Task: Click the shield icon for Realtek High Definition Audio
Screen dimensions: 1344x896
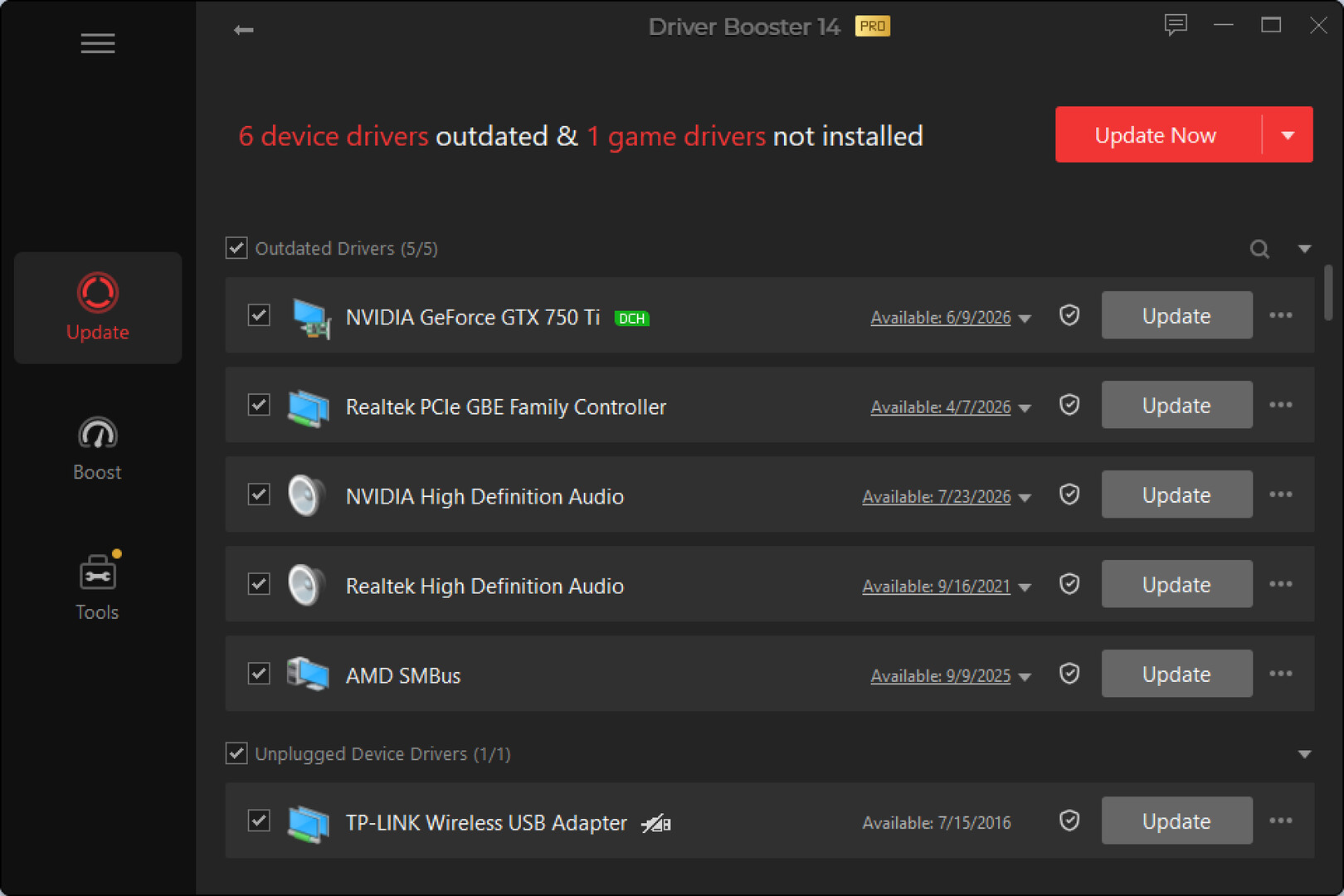Action: [x=1069, y=584]
